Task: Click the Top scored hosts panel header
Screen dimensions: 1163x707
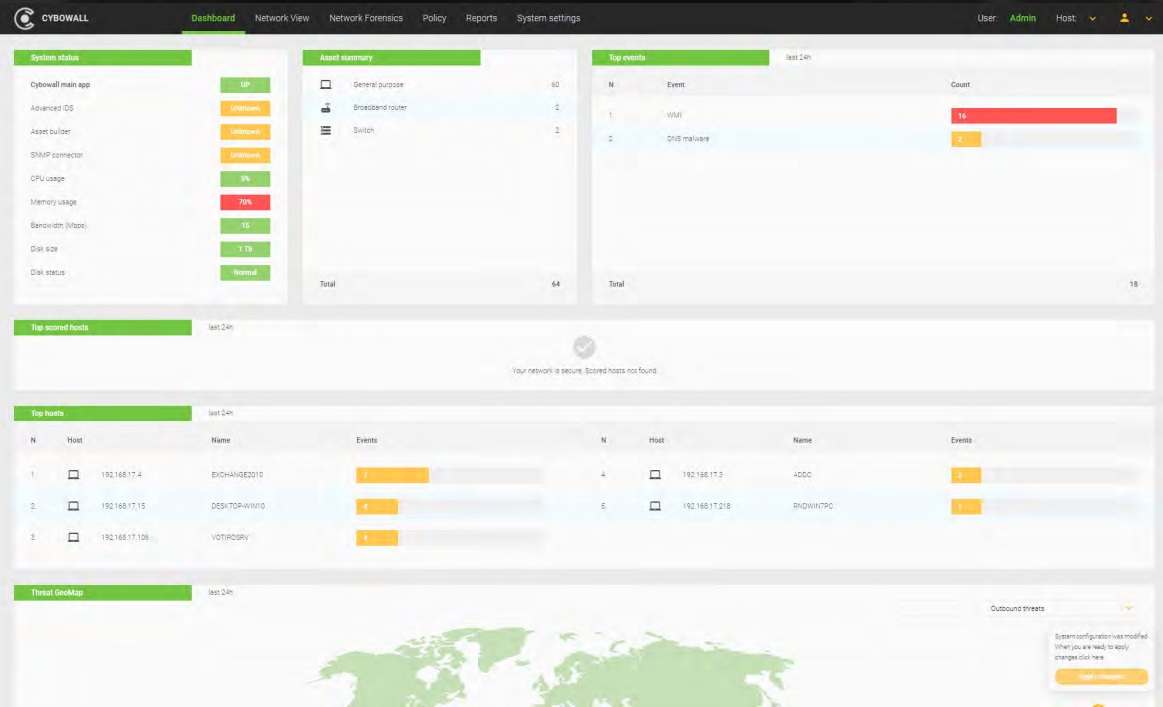Action: (x=102, y=327)
